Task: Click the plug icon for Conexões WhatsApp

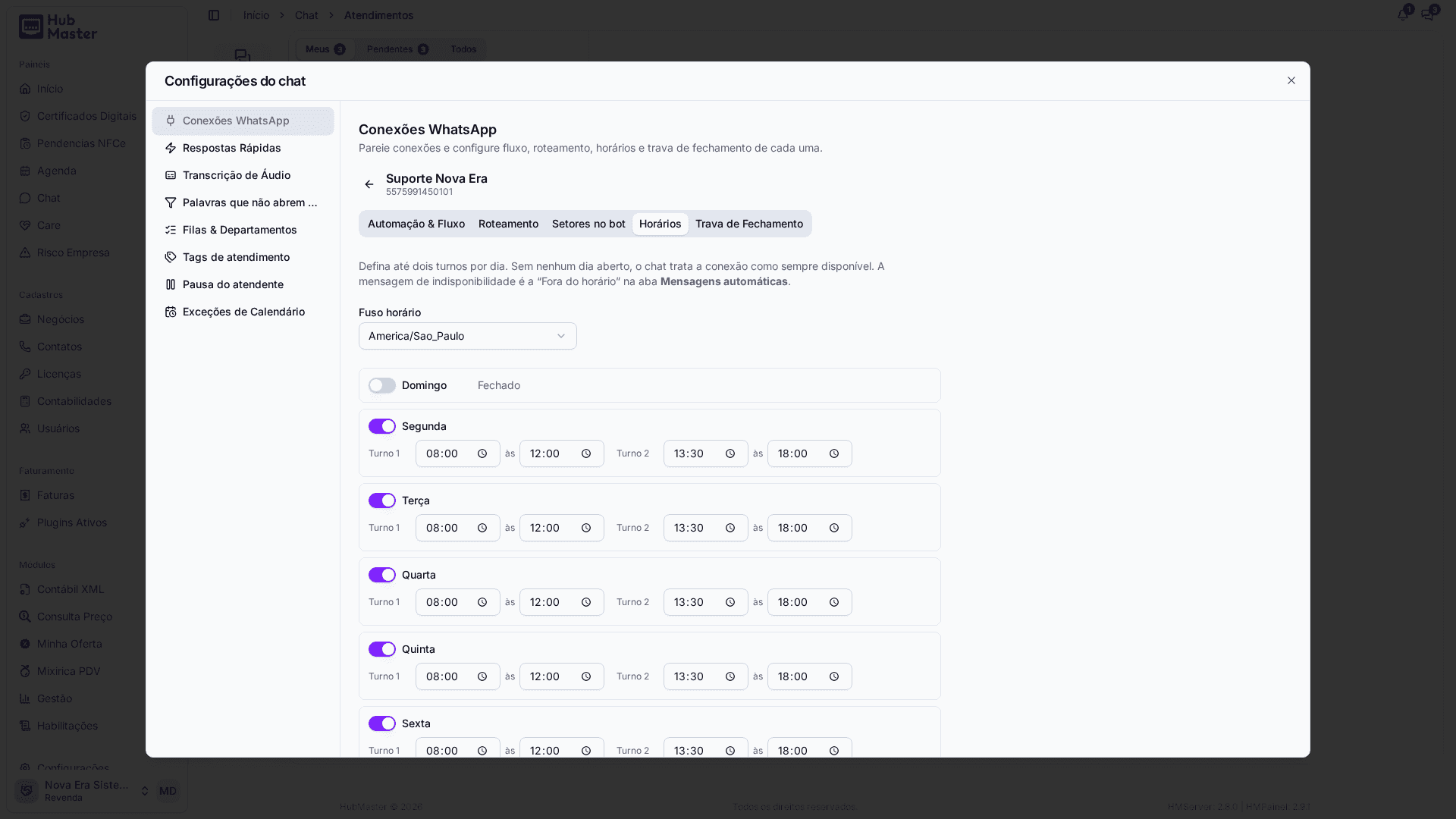Action: pos(171,121)
